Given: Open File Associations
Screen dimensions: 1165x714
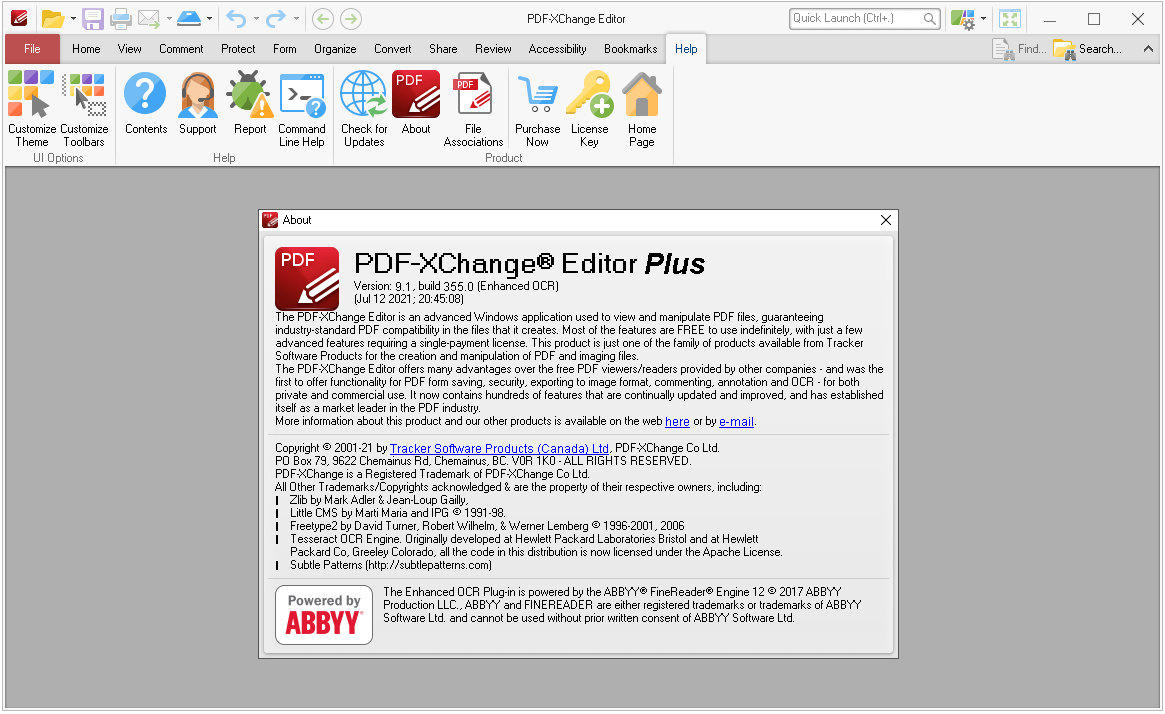Looking at the screenshot, I should (x=473, y=108).
